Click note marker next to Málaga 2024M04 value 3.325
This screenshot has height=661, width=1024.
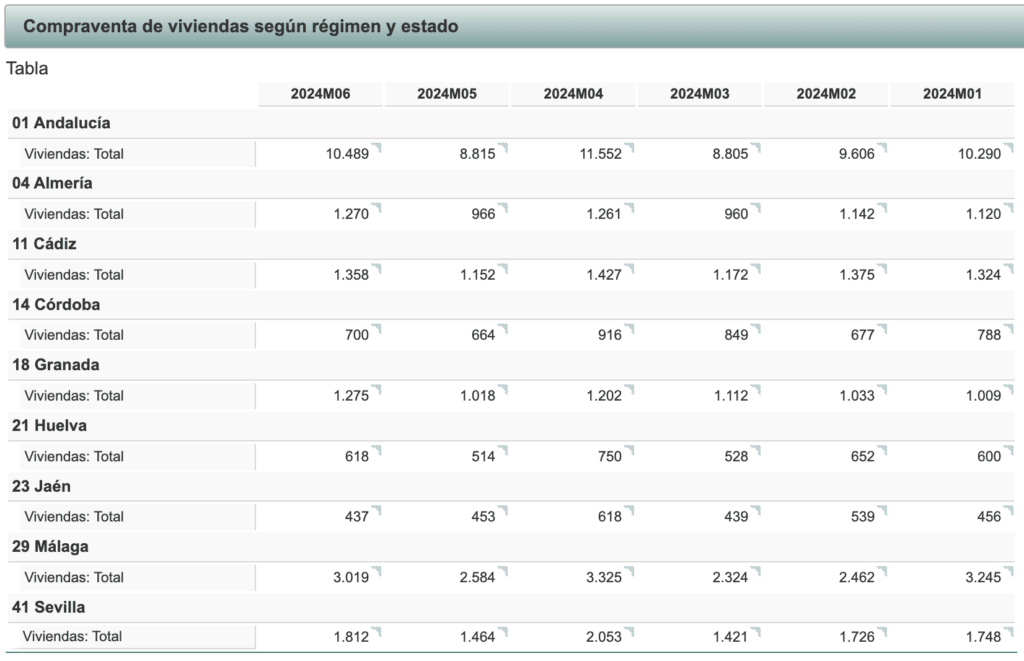[x=630, y=572]
